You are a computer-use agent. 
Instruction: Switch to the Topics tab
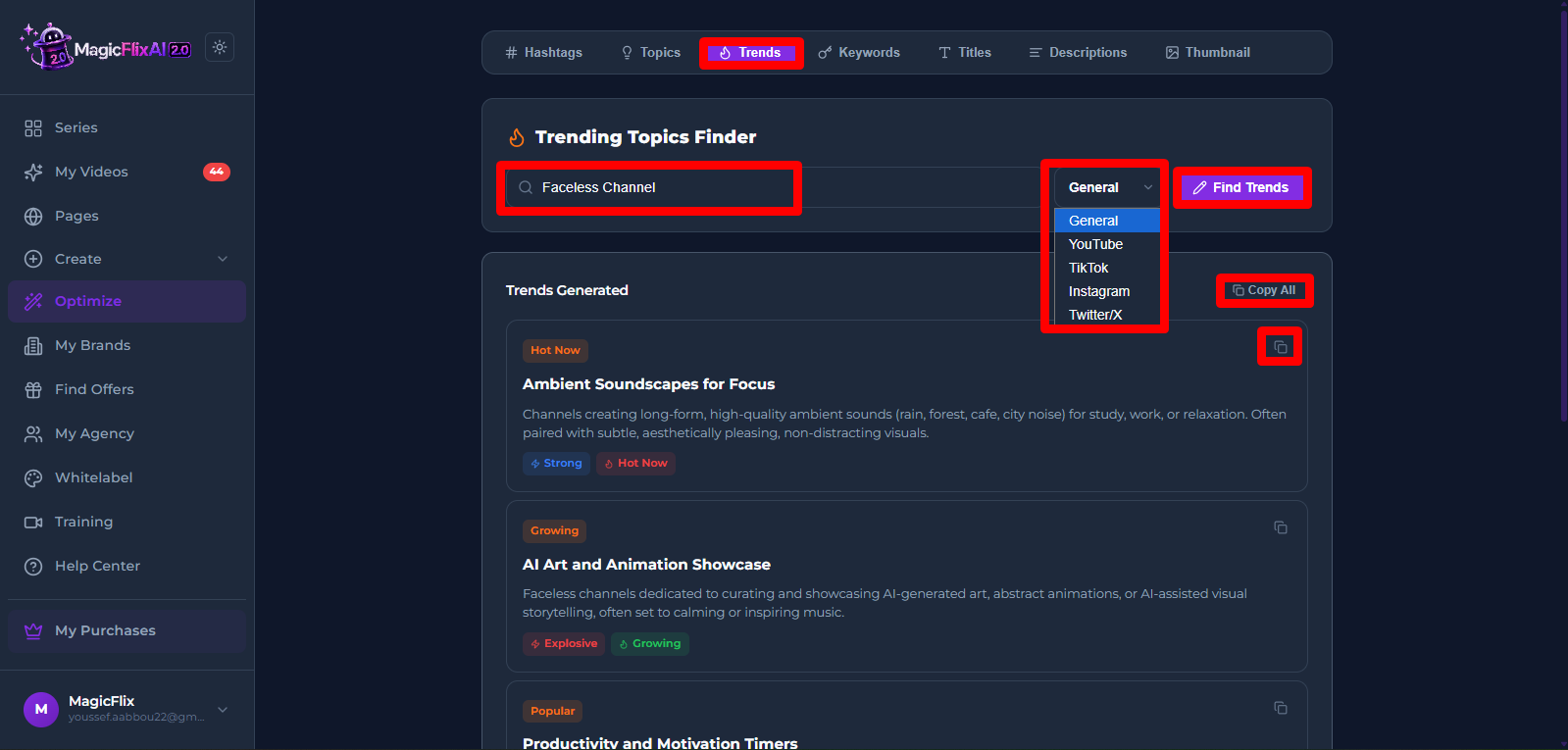[x=651, y=52]
